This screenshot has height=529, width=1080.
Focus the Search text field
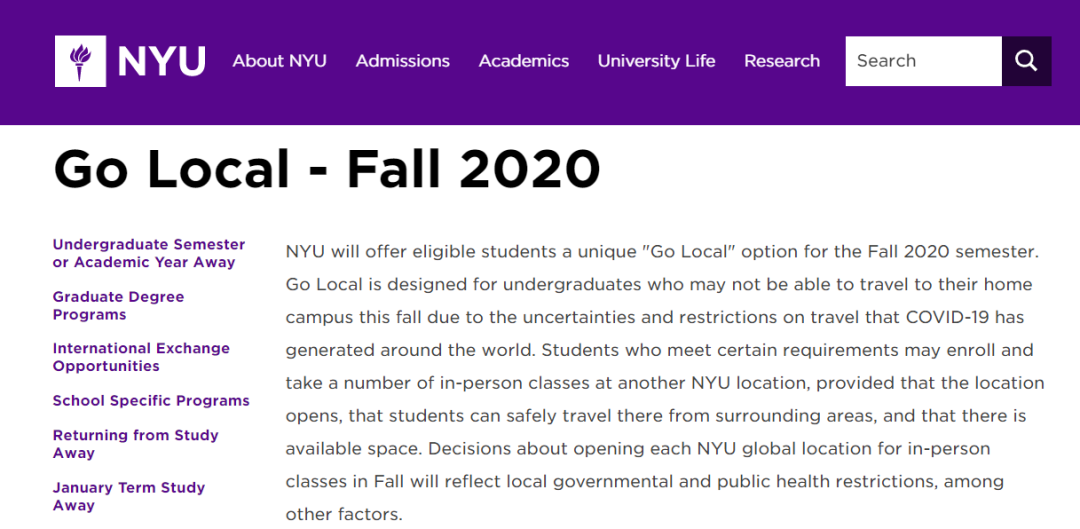click(924, 61)
